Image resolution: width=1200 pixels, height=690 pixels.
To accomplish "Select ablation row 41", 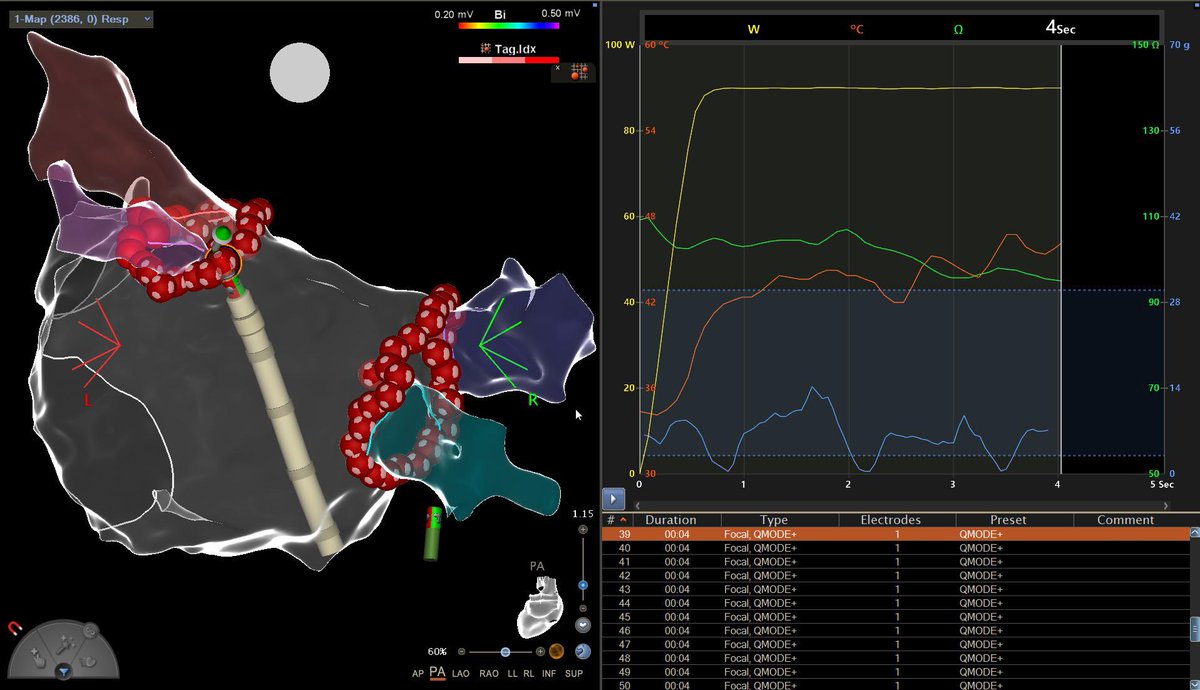I will click(894, 562).
